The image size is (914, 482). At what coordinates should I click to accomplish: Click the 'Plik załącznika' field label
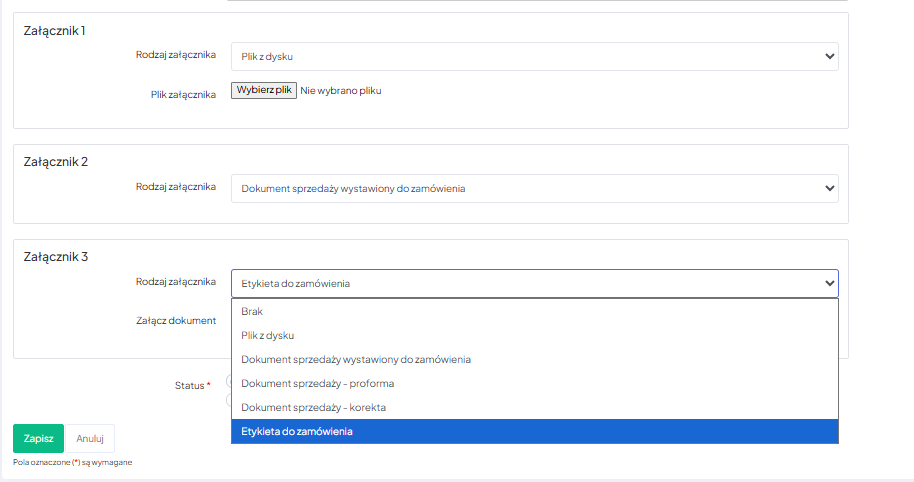tap(183, 95)
